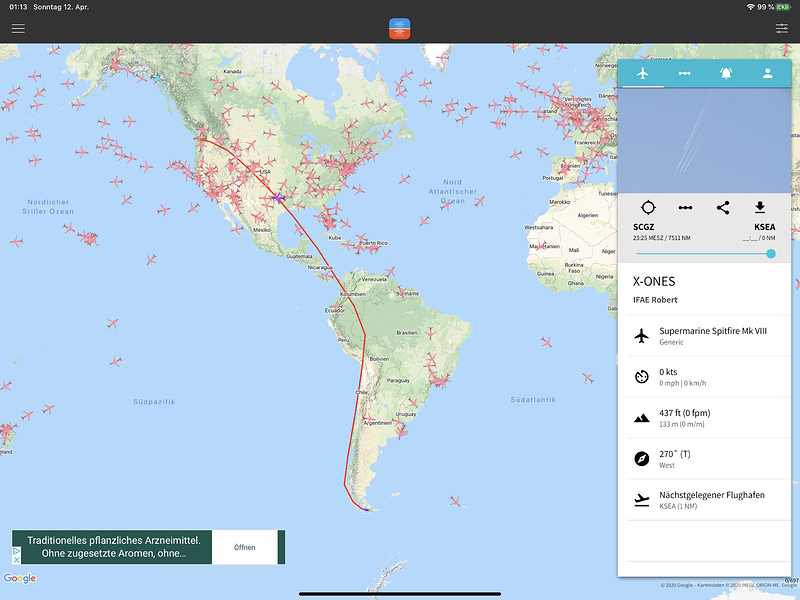The image size is (800, 600).
Task: Click the mountain altitude icon
Action: point(641,418)
